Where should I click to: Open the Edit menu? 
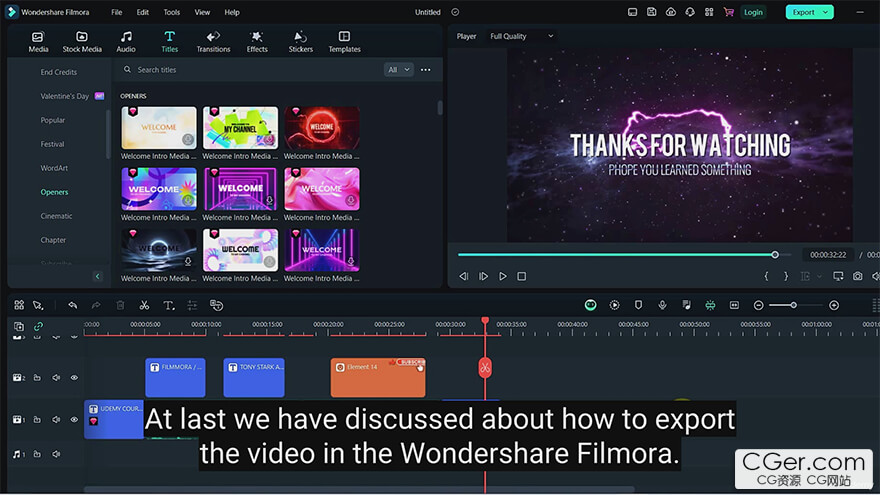click(x=143, y=12)
